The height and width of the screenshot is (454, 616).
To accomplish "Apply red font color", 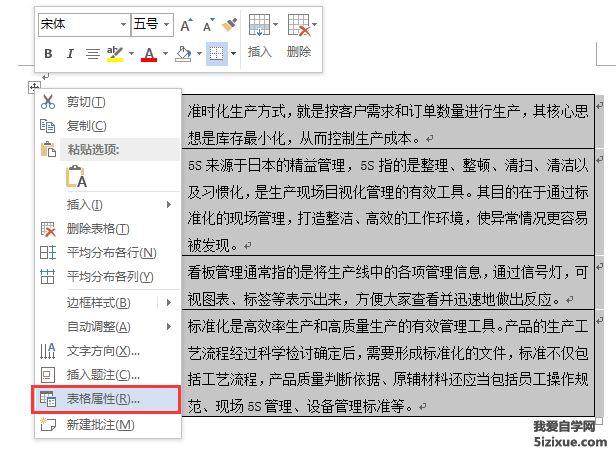I will point(149,53).
